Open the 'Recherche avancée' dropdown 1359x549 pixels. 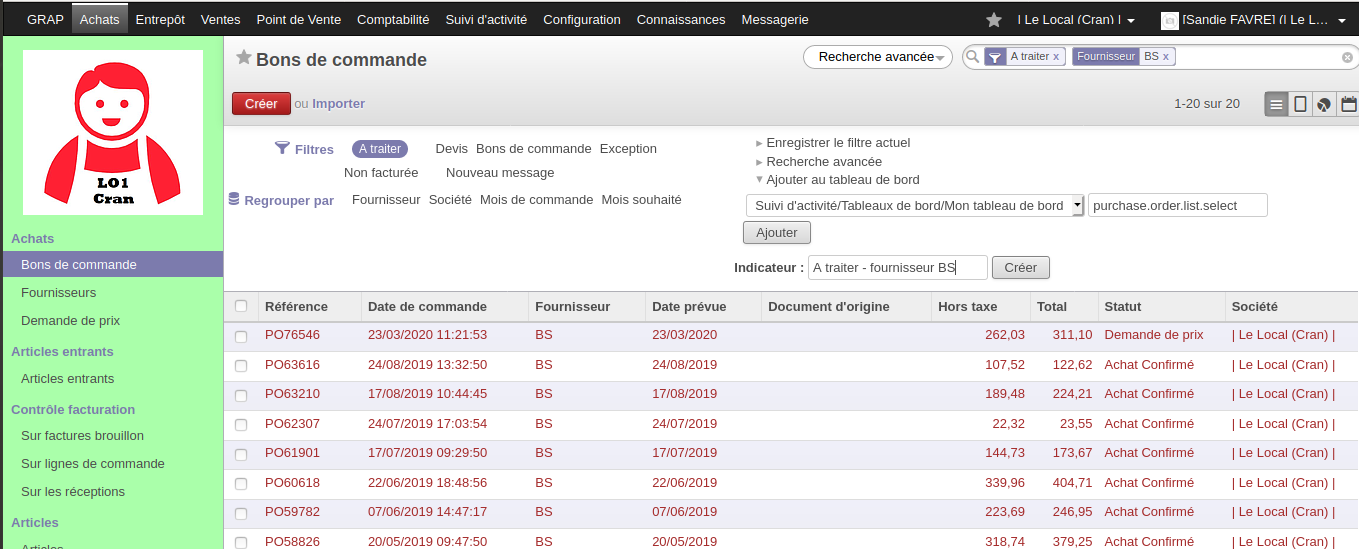(877, 57)
